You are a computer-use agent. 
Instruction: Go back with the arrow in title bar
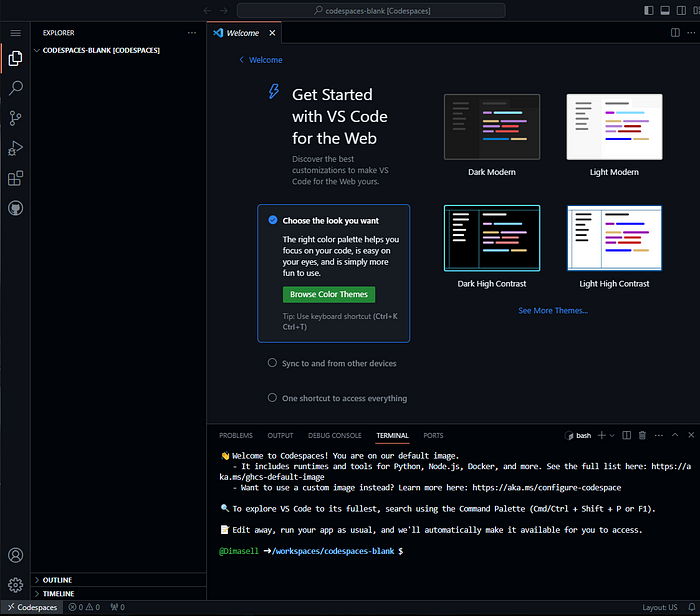coord(208,11)
